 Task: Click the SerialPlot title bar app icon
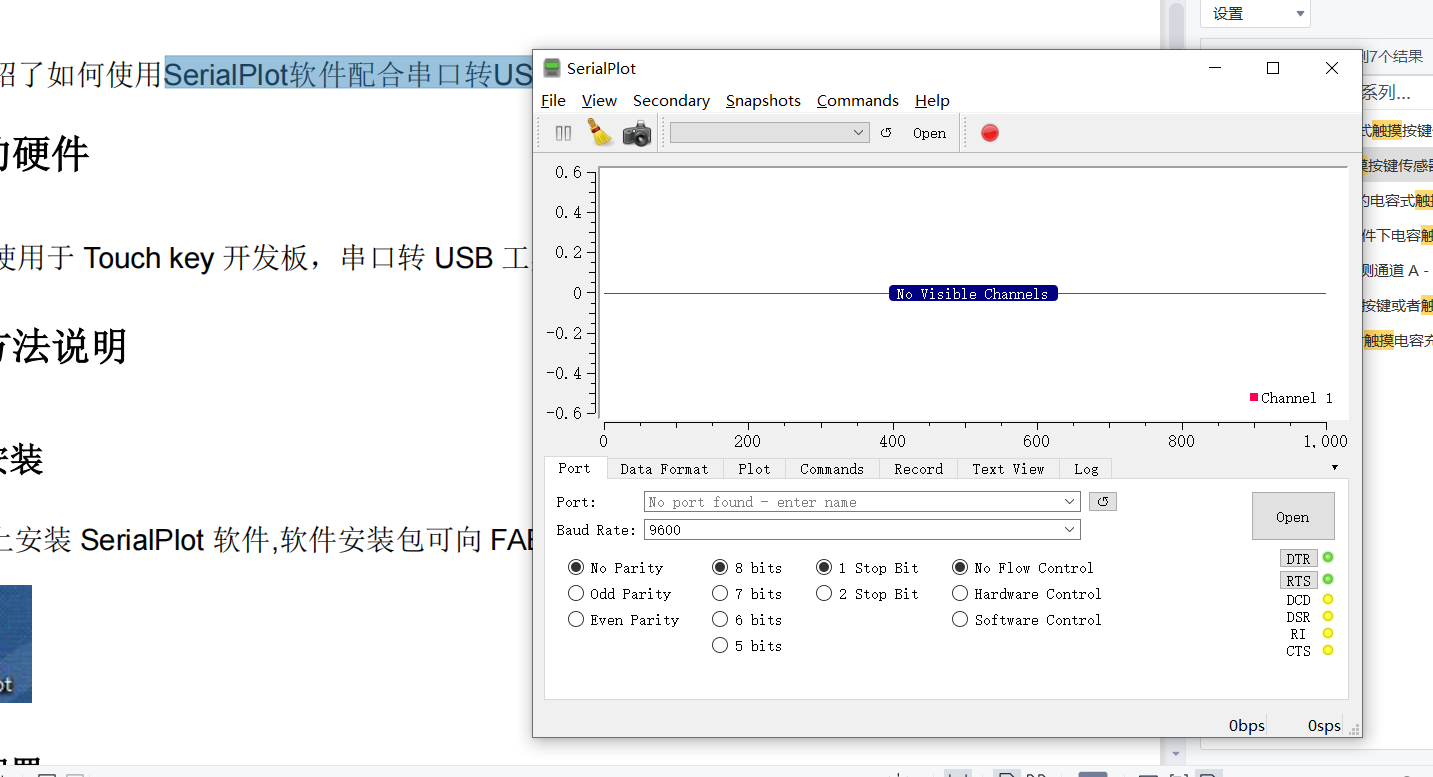551,68
